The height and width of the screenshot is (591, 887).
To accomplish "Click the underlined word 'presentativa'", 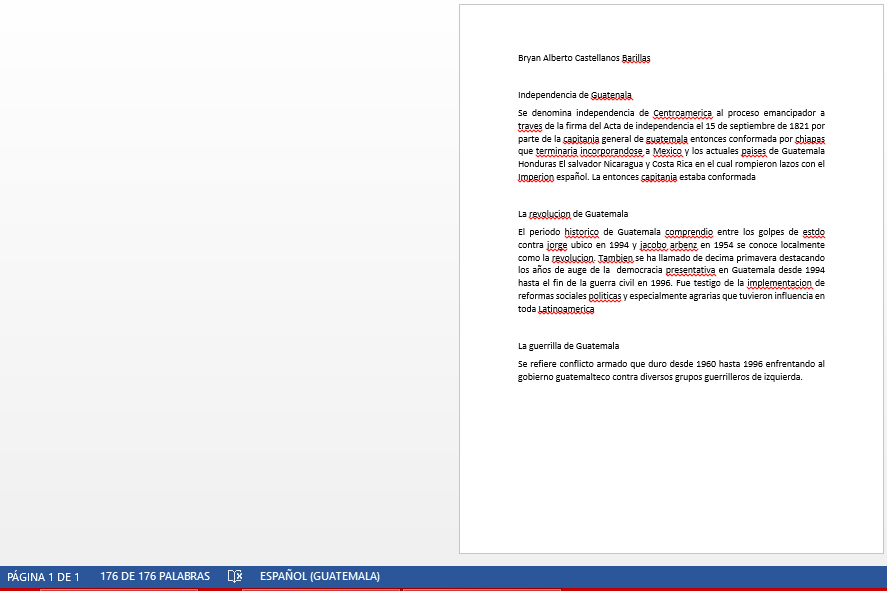I will [x=690, y=270].
